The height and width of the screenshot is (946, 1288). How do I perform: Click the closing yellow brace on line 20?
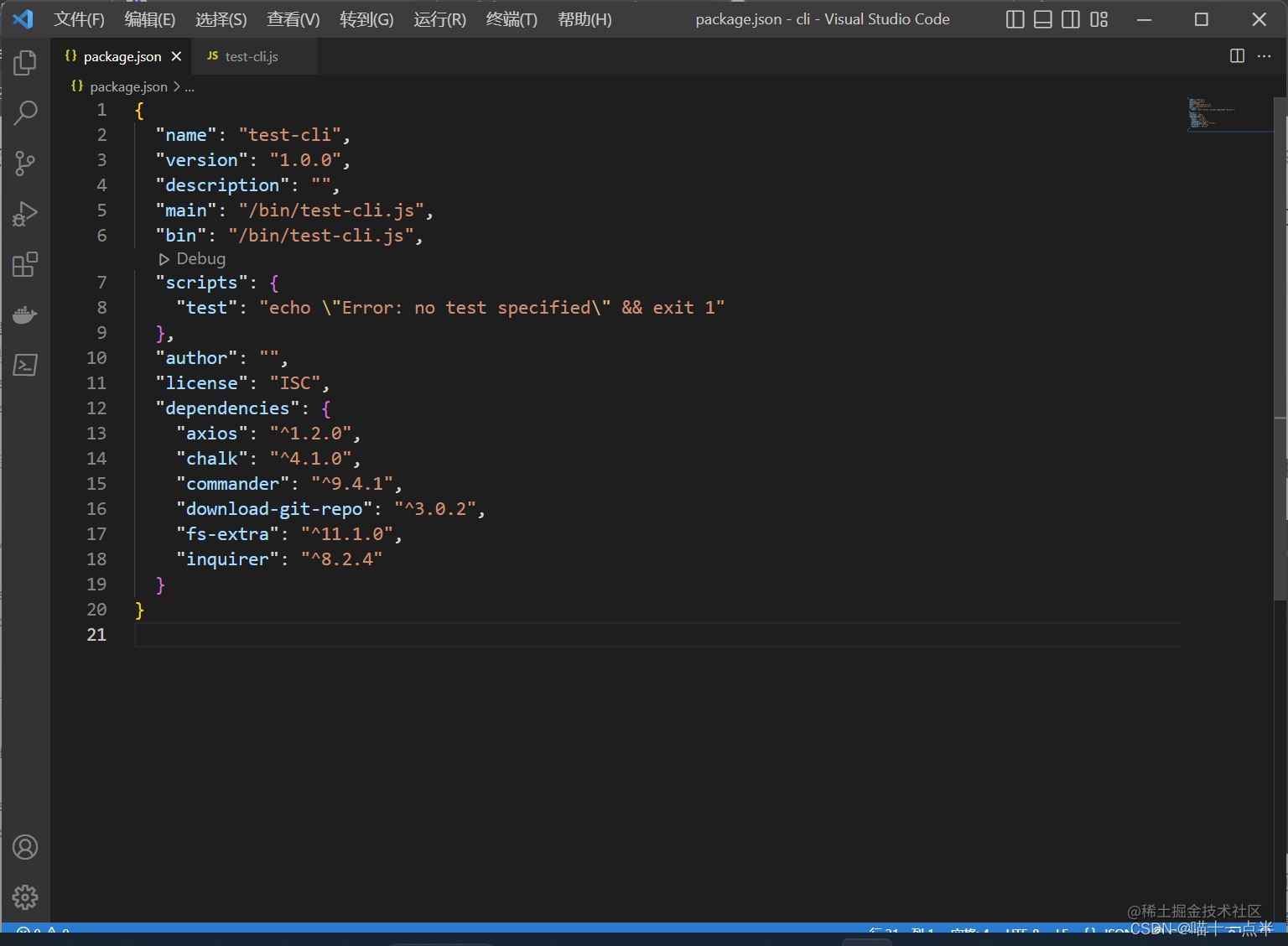[x=139, y=610]
